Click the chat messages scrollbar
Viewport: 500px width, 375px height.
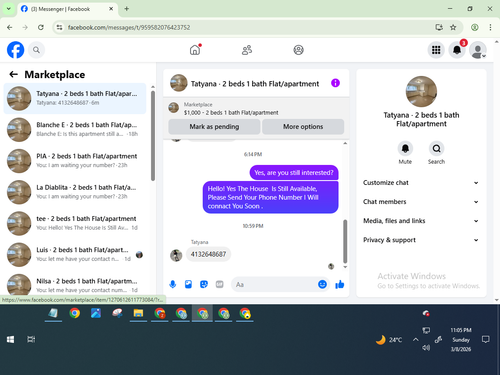click(345, 241)
